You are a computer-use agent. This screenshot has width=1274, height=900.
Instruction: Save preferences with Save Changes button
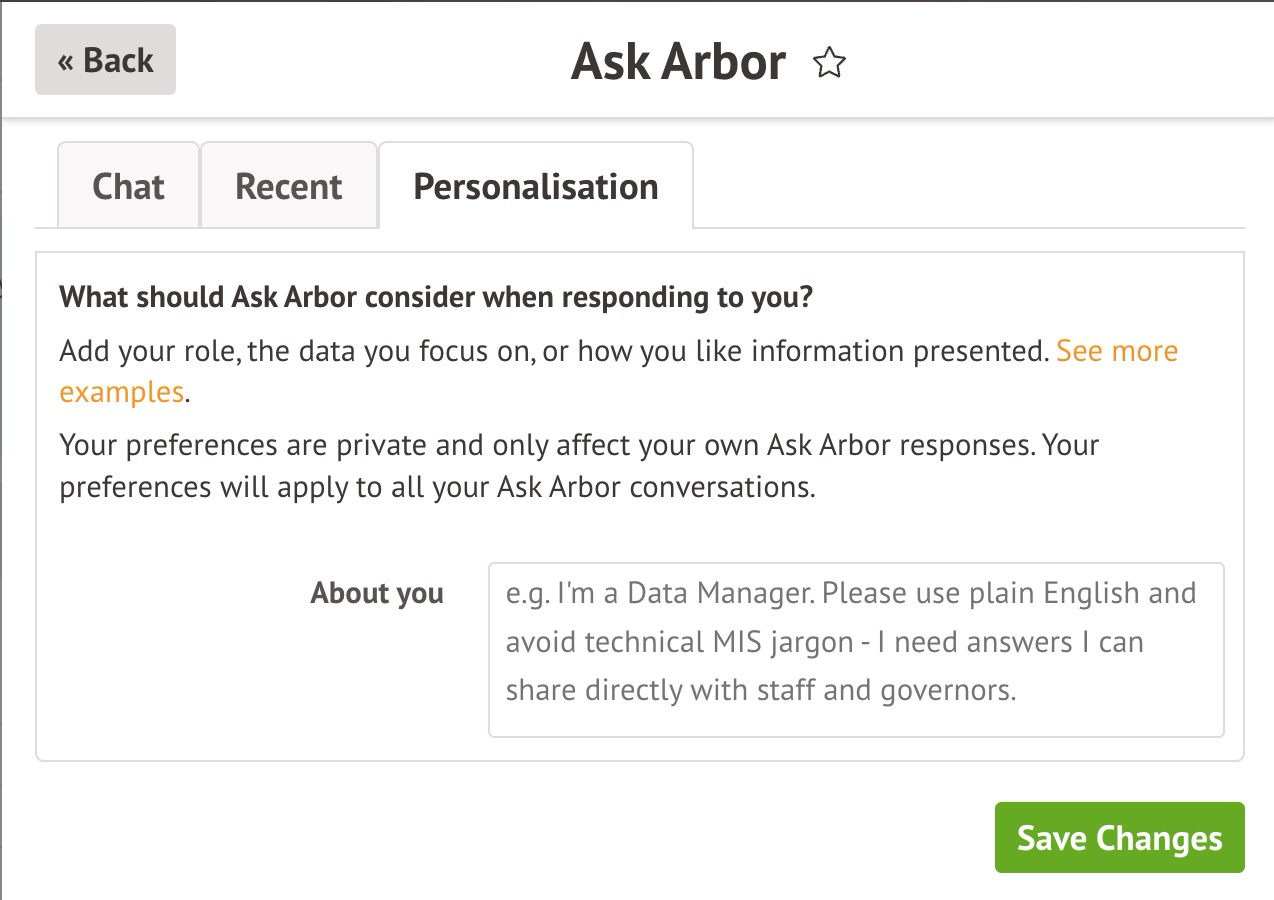click(1119, 838)
